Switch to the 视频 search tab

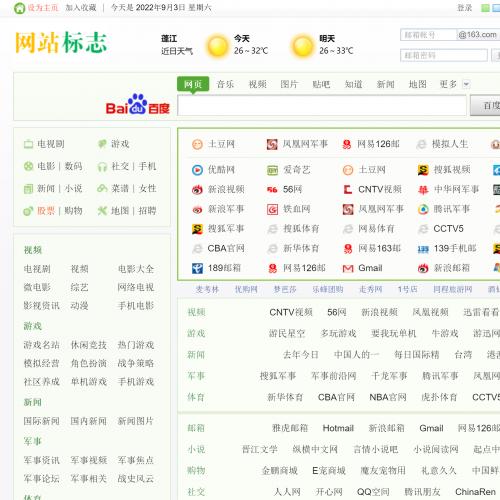tap(257, 84)
